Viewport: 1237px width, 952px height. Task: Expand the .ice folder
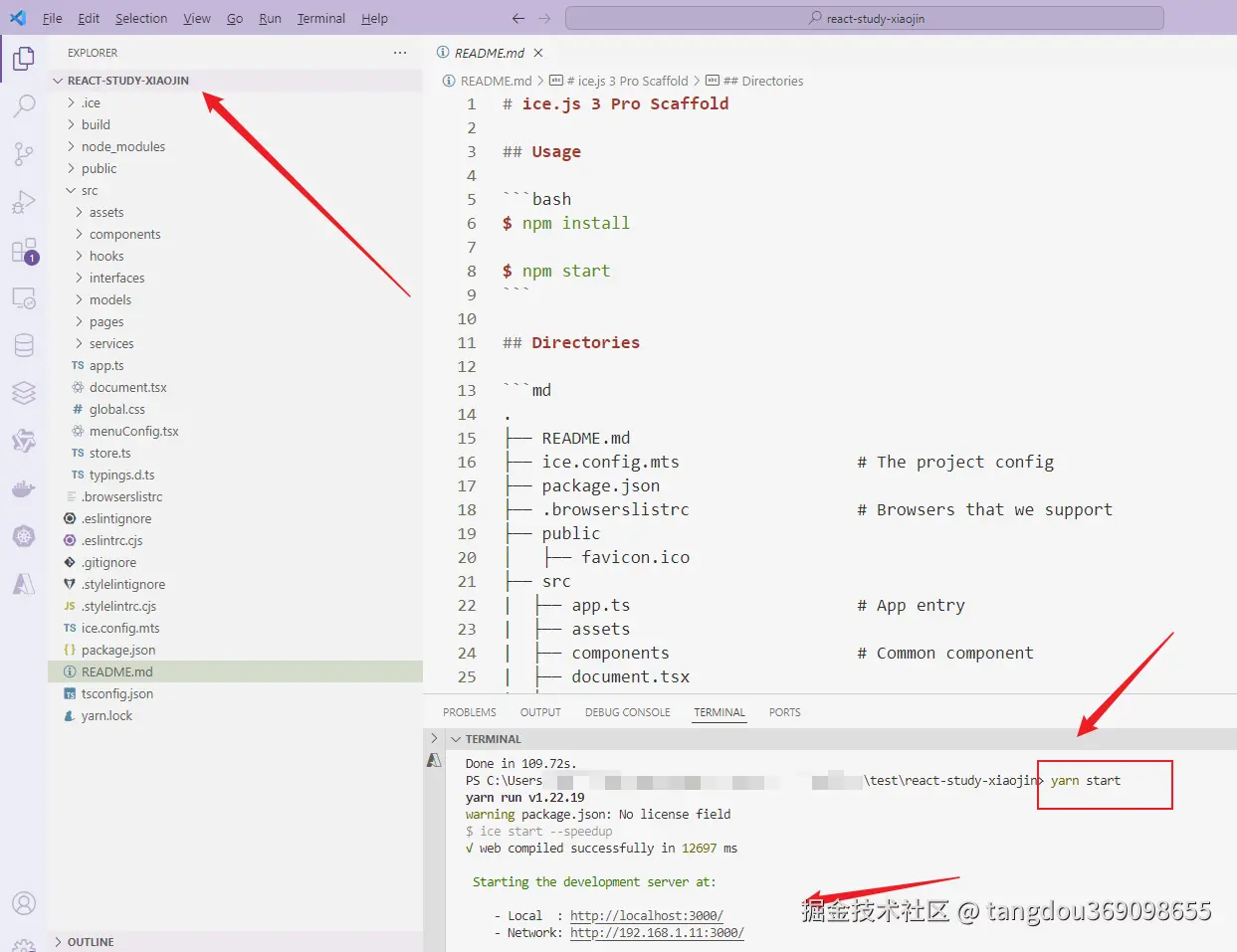click(x=235, y=102)
